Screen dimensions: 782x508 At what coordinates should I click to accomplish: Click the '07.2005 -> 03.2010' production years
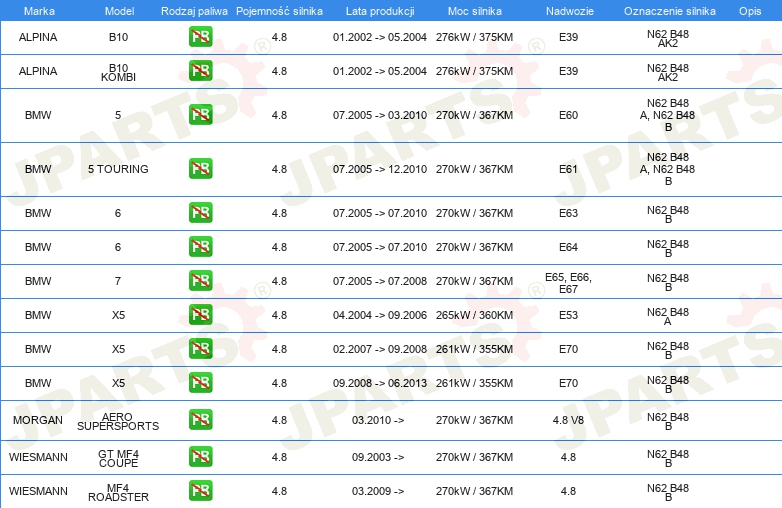point(380,115)
